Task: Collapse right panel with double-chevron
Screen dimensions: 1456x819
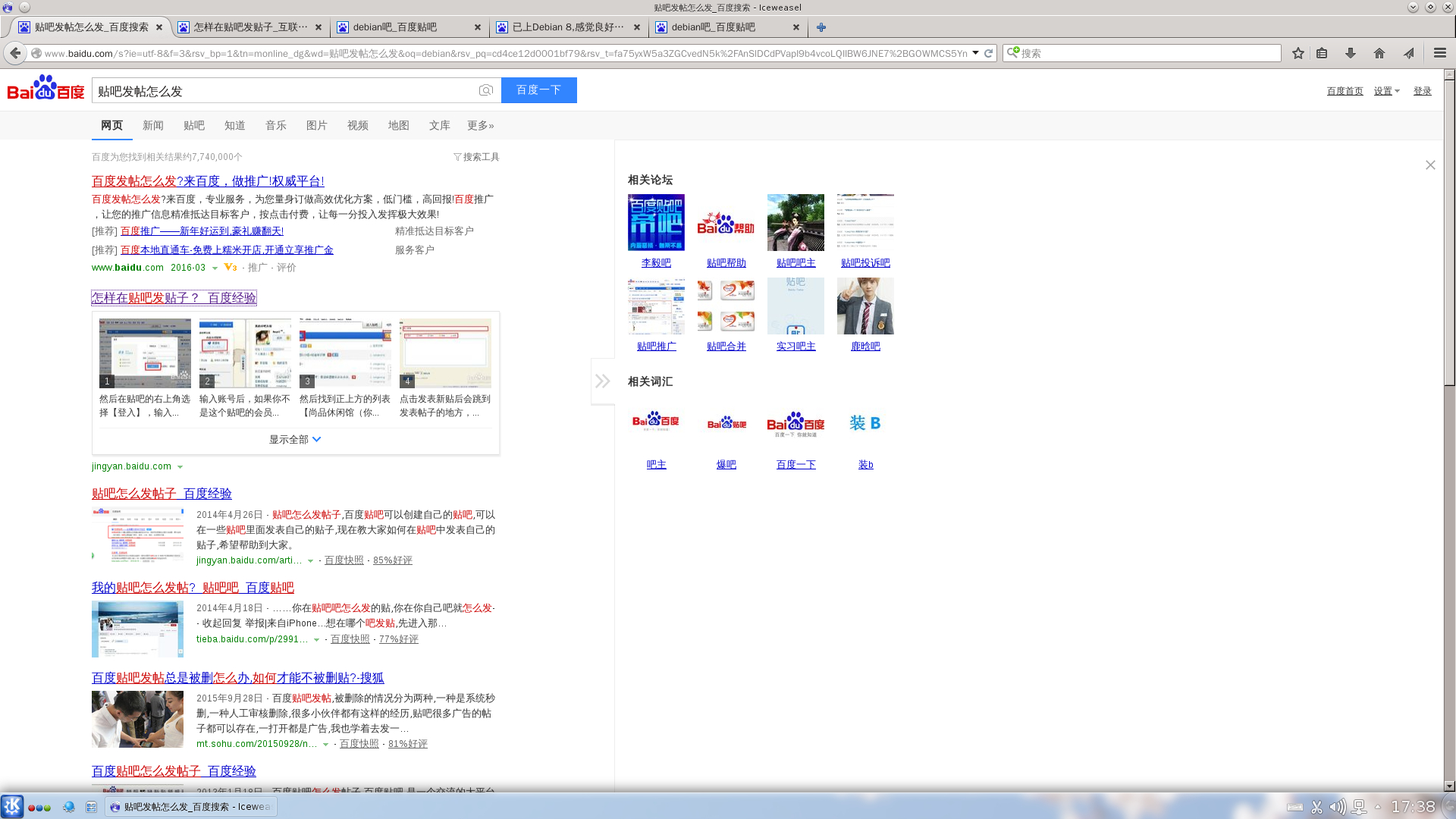Action: coord(602,381)
